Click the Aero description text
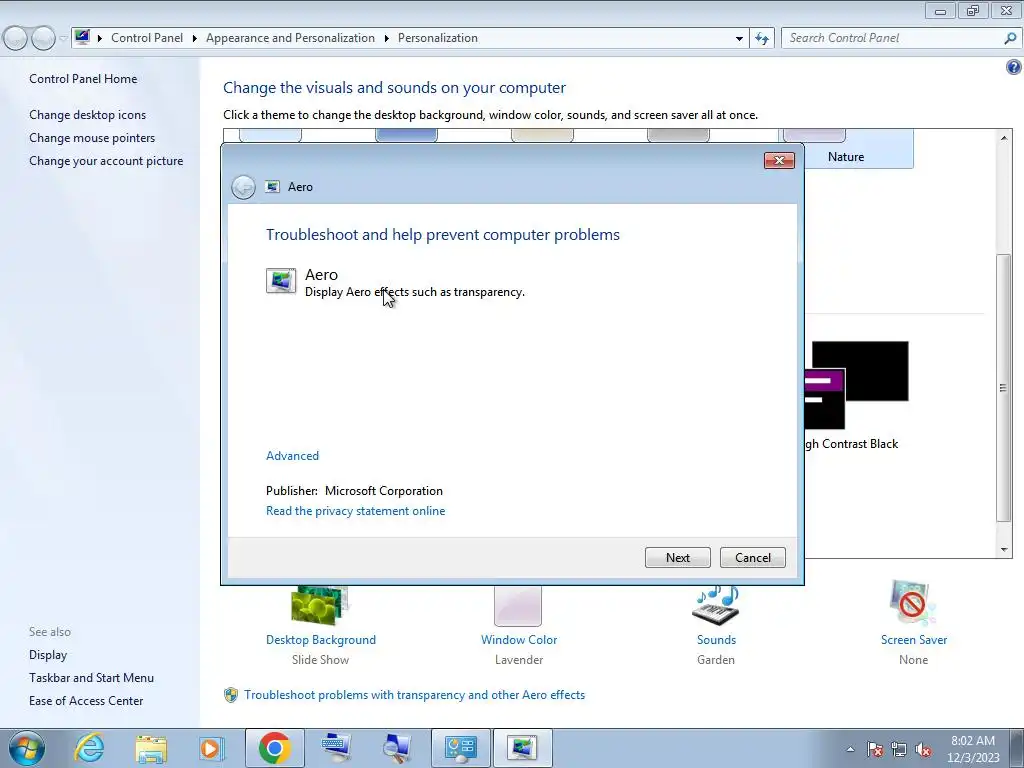 pos(415,292)
